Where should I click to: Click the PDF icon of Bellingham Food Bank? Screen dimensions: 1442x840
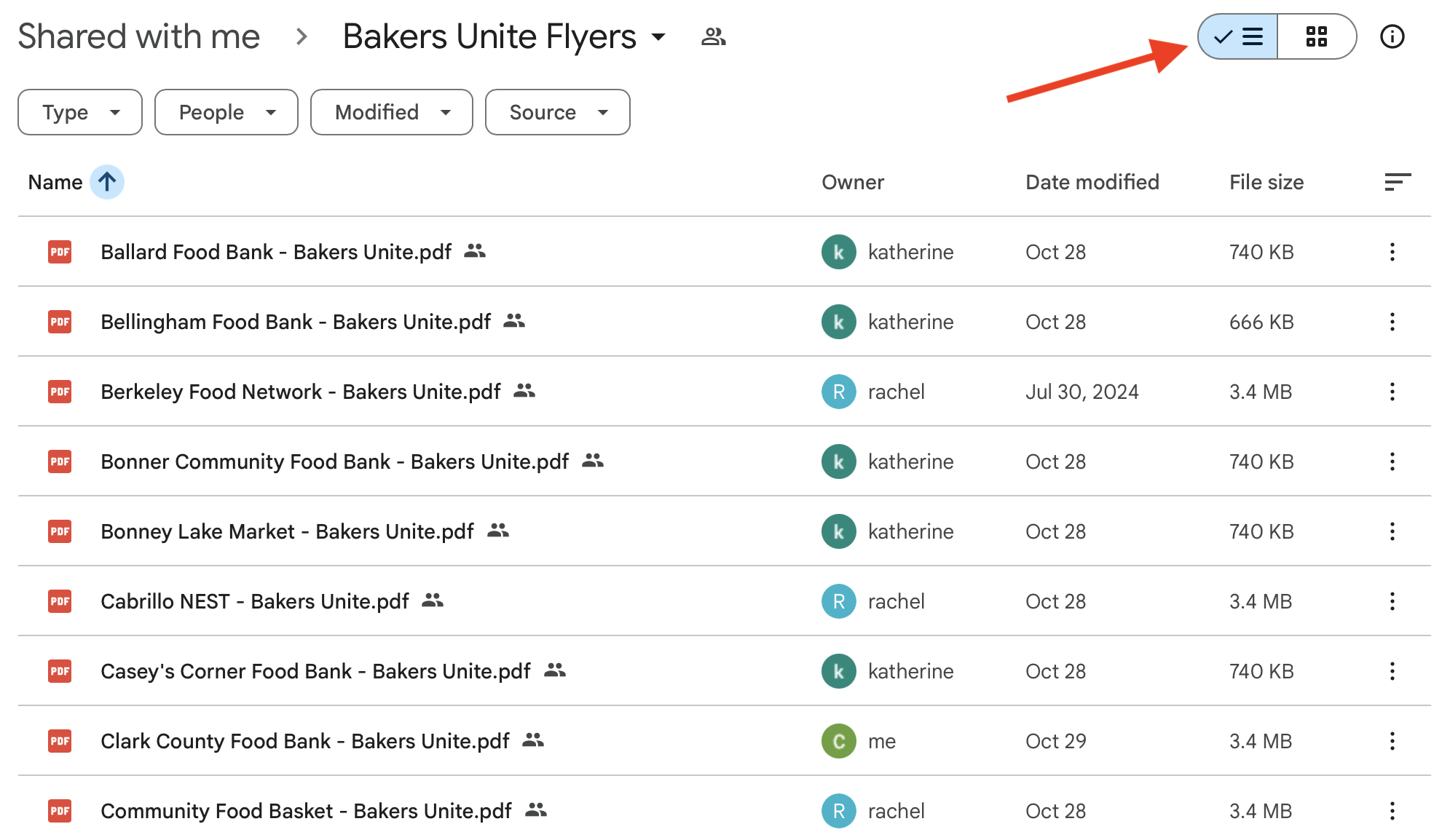coord(60,322)
